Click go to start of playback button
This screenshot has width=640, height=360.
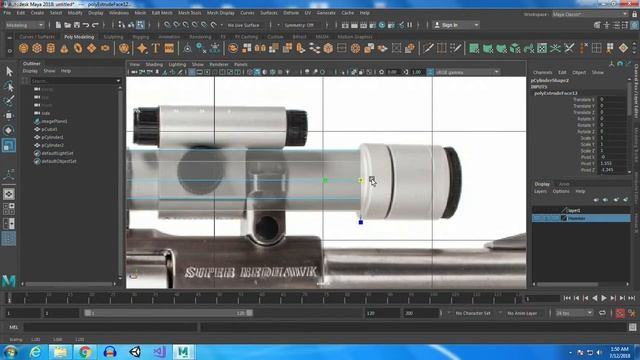[567, 298]
